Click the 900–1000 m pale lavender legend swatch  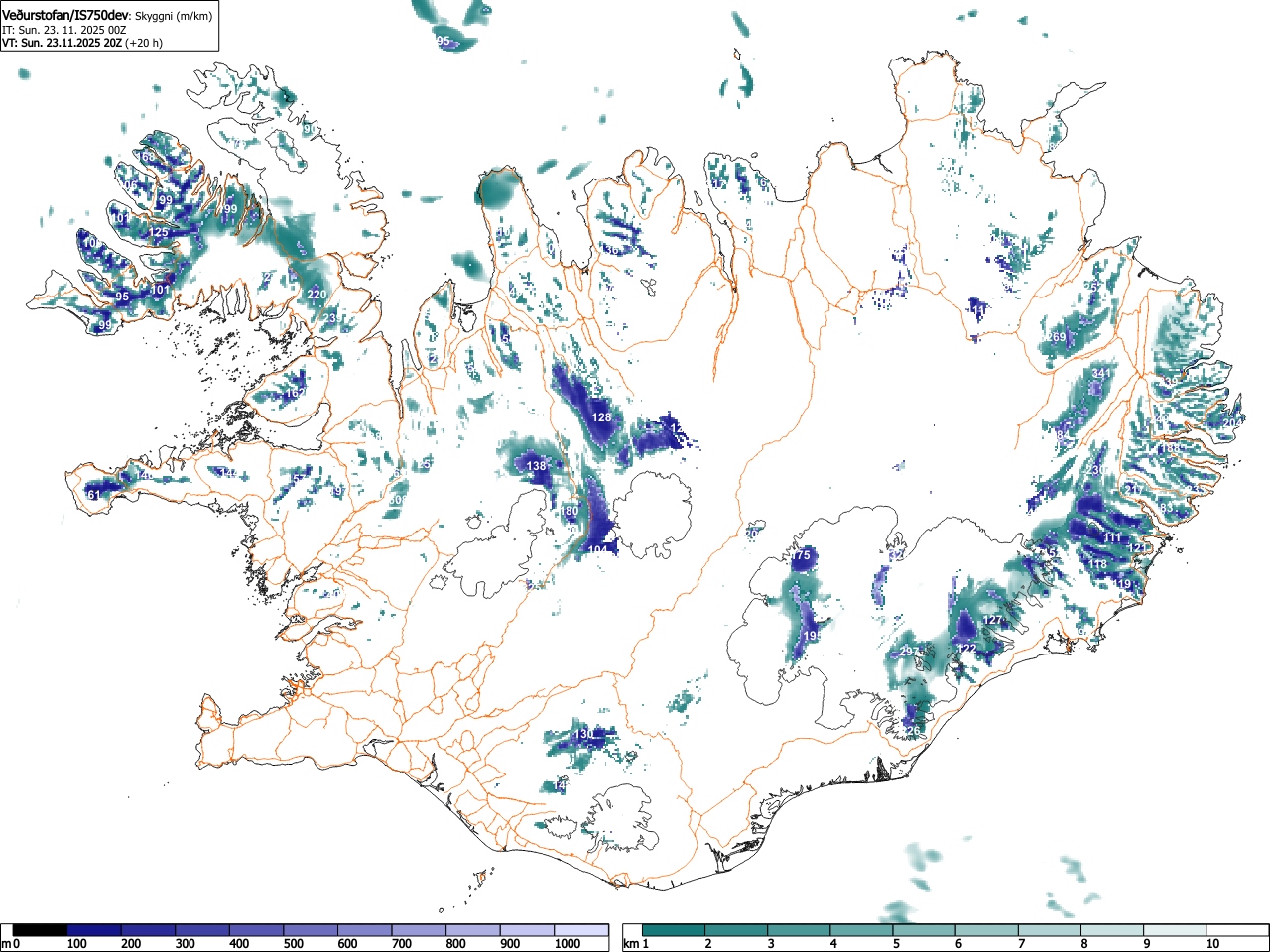click(527, 930)
